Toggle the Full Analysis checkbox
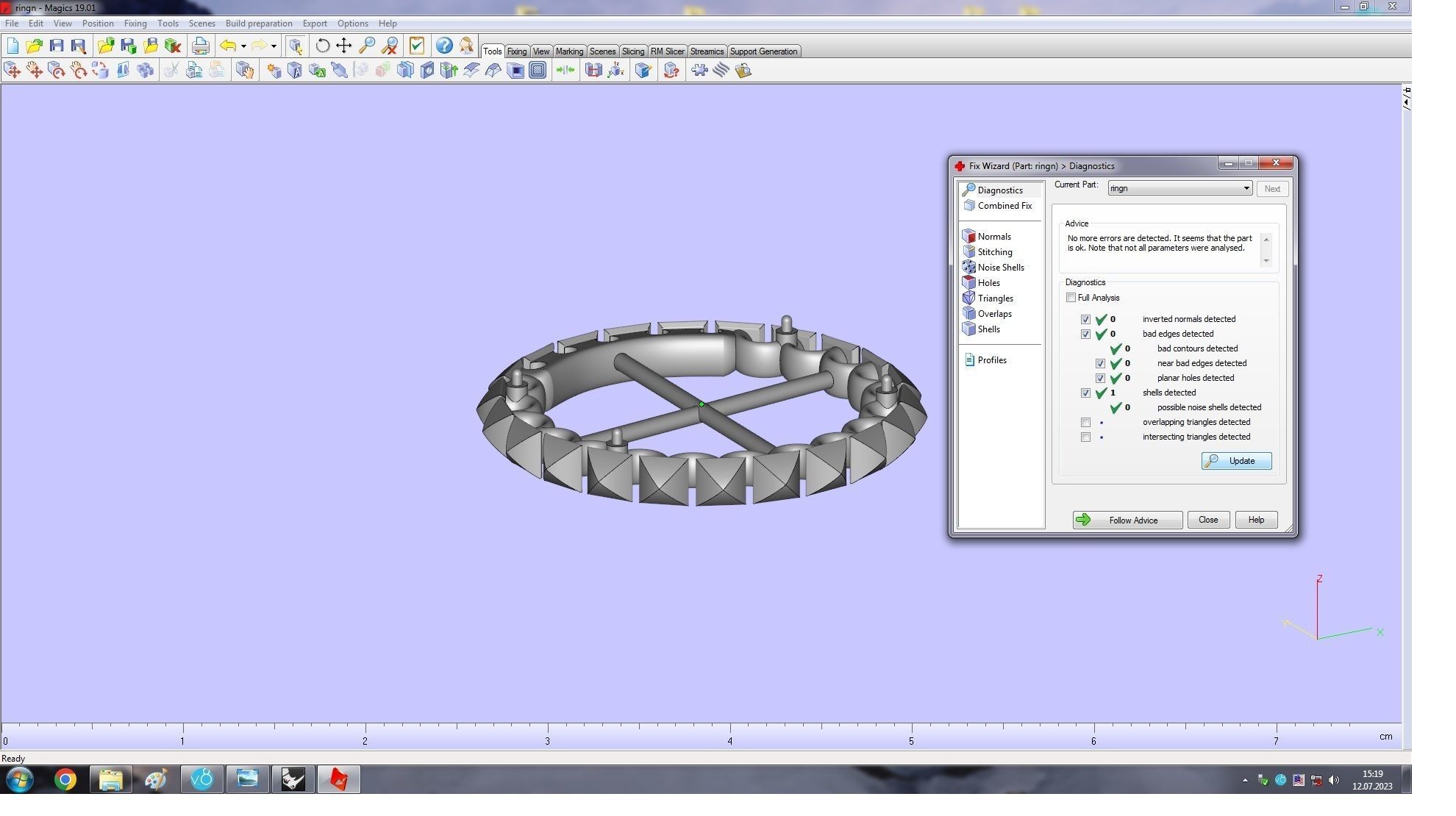 [x=1071, y=298]
